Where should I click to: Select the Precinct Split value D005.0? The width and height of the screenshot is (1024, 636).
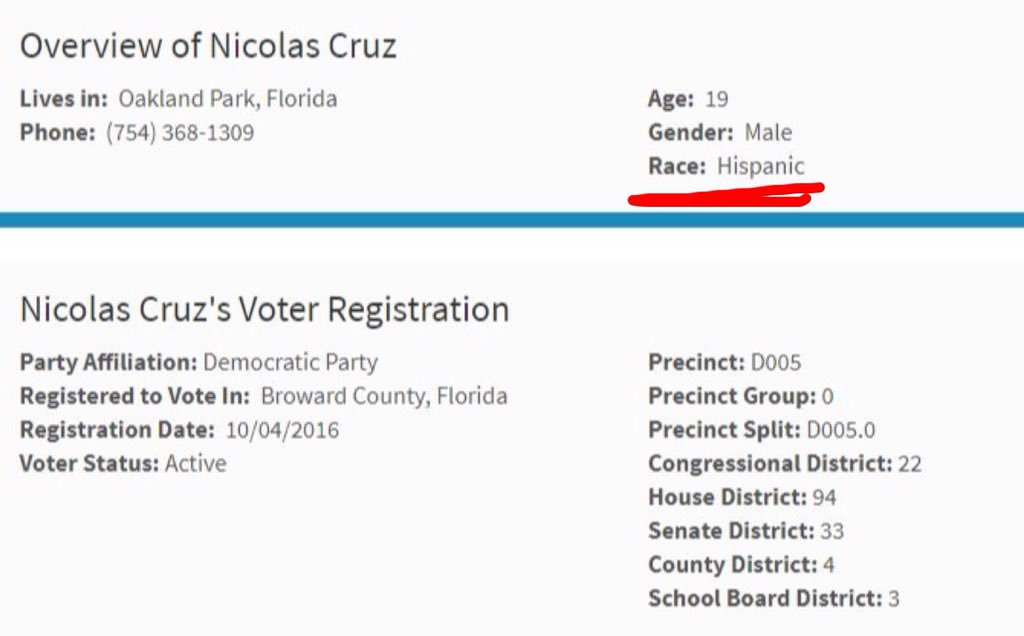(x=841, y=430)
